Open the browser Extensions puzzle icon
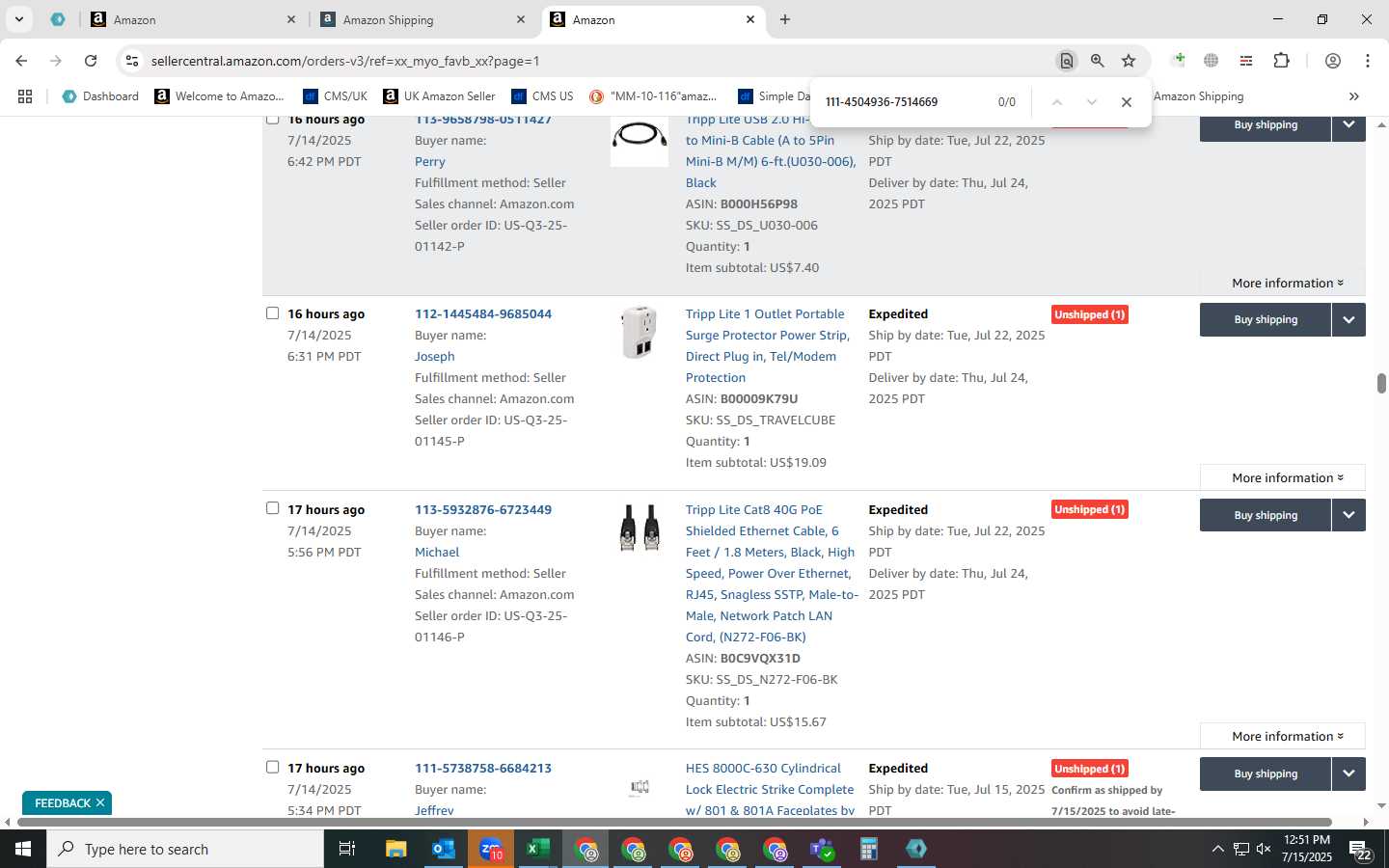The image size is (1389, 868). click(x=1281, y=61)
